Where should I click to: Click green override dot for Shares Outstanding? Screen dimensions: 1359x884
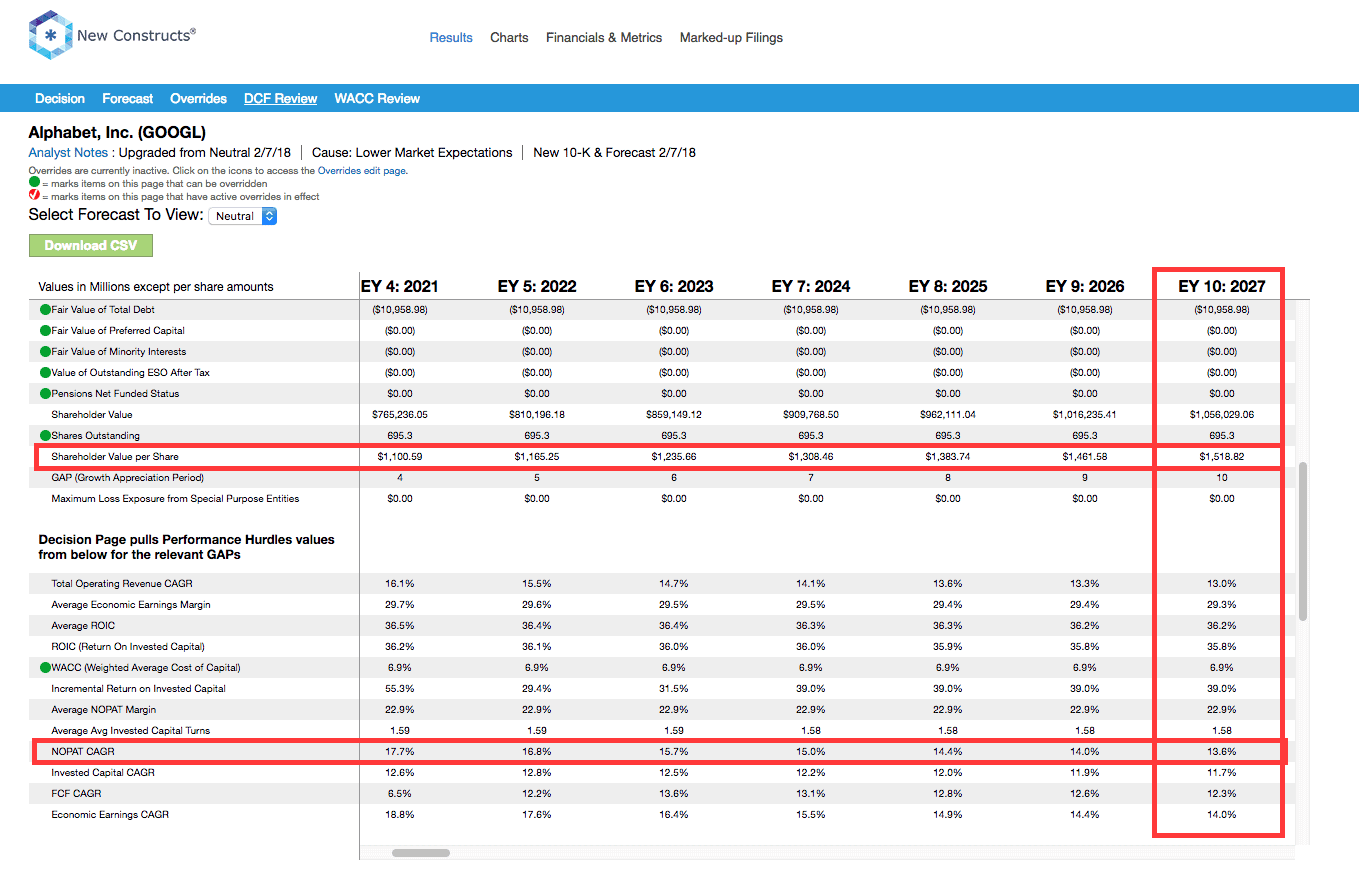point(45,436)
